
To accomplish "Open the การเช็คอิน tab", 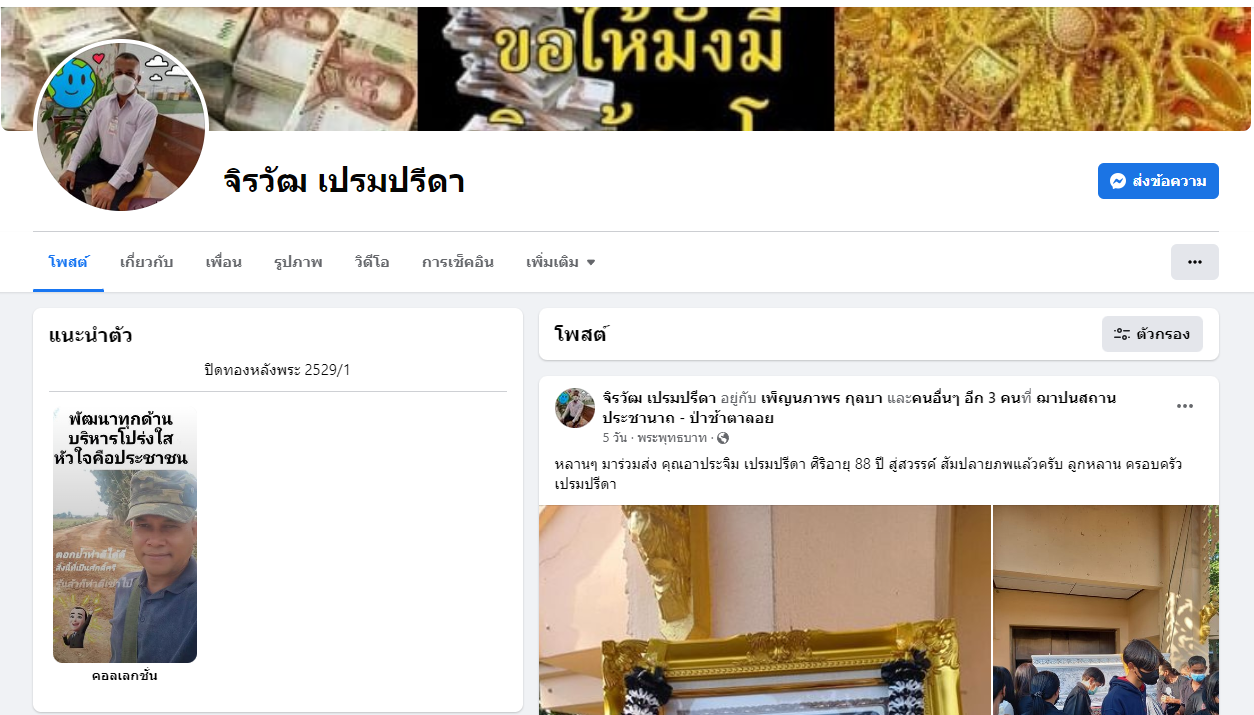I will [458, 262].
